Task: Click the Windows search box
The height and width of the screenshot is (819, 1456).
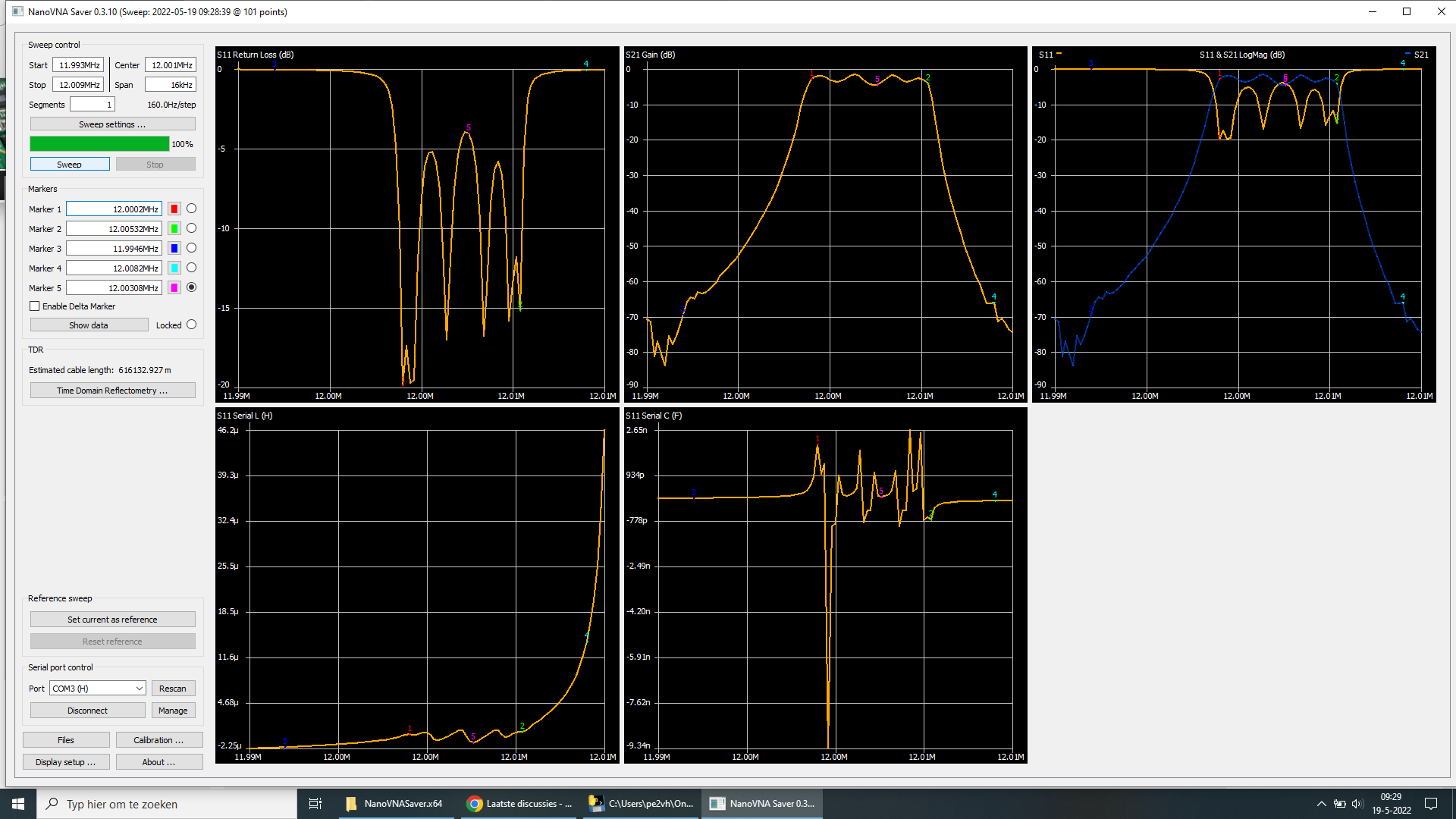Action: 167,804
